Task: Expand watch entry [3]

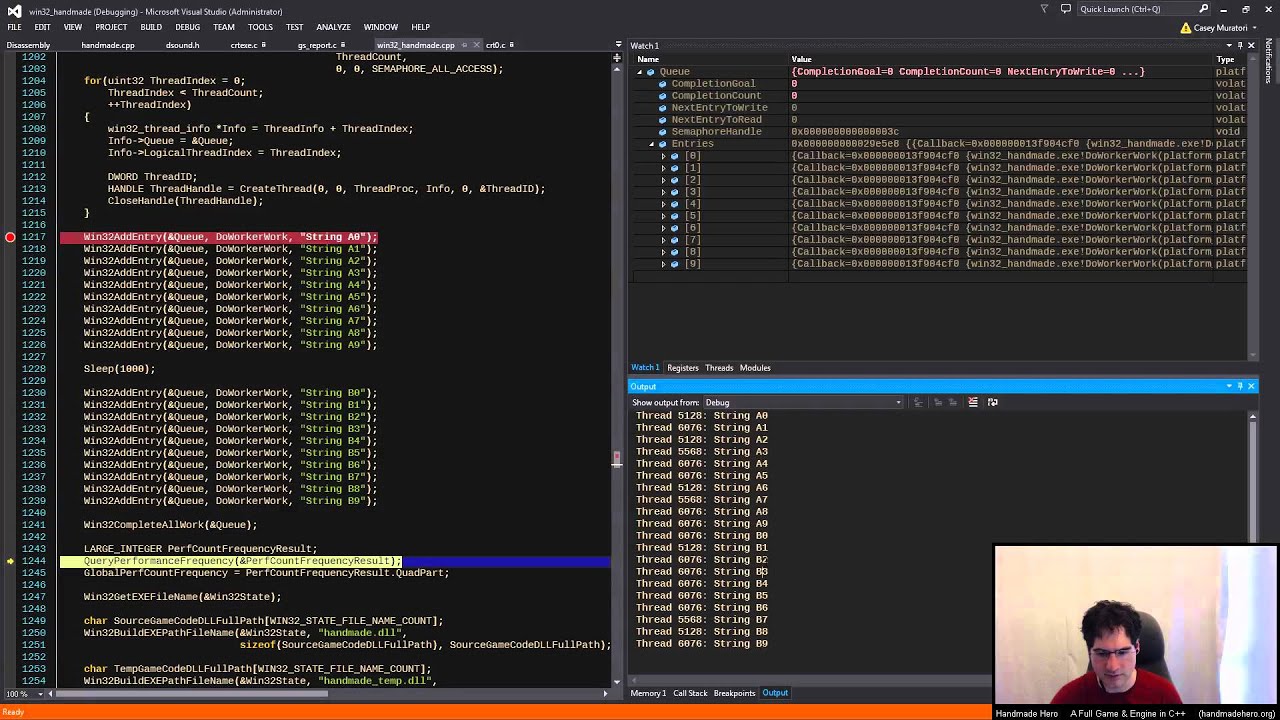Action: click(663, 192)
